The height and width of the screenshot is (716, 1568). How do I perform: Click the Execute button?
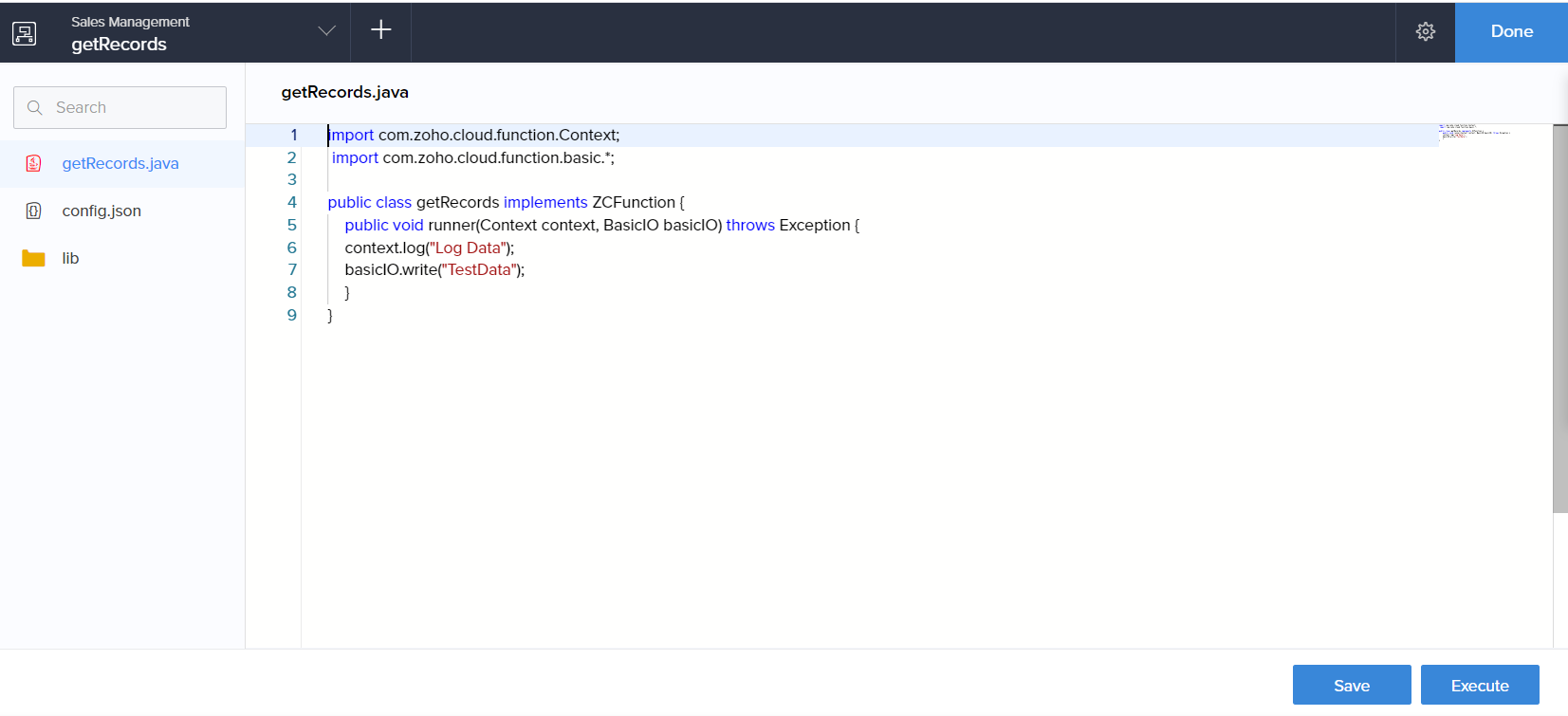click(1480, 685)
